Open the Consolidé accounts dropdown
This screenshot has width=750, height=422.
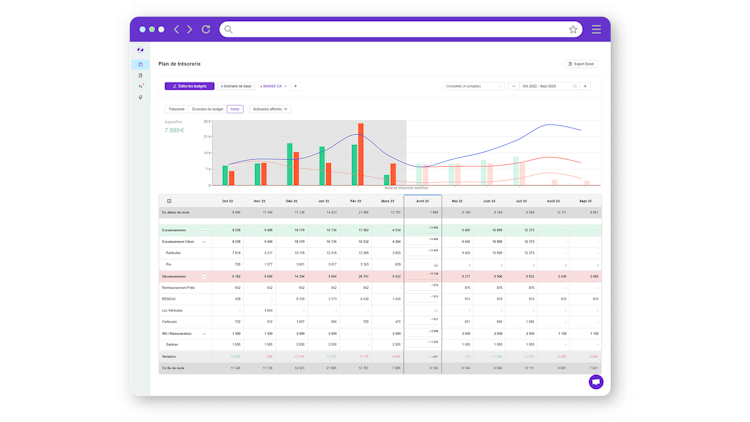point(474,86)
